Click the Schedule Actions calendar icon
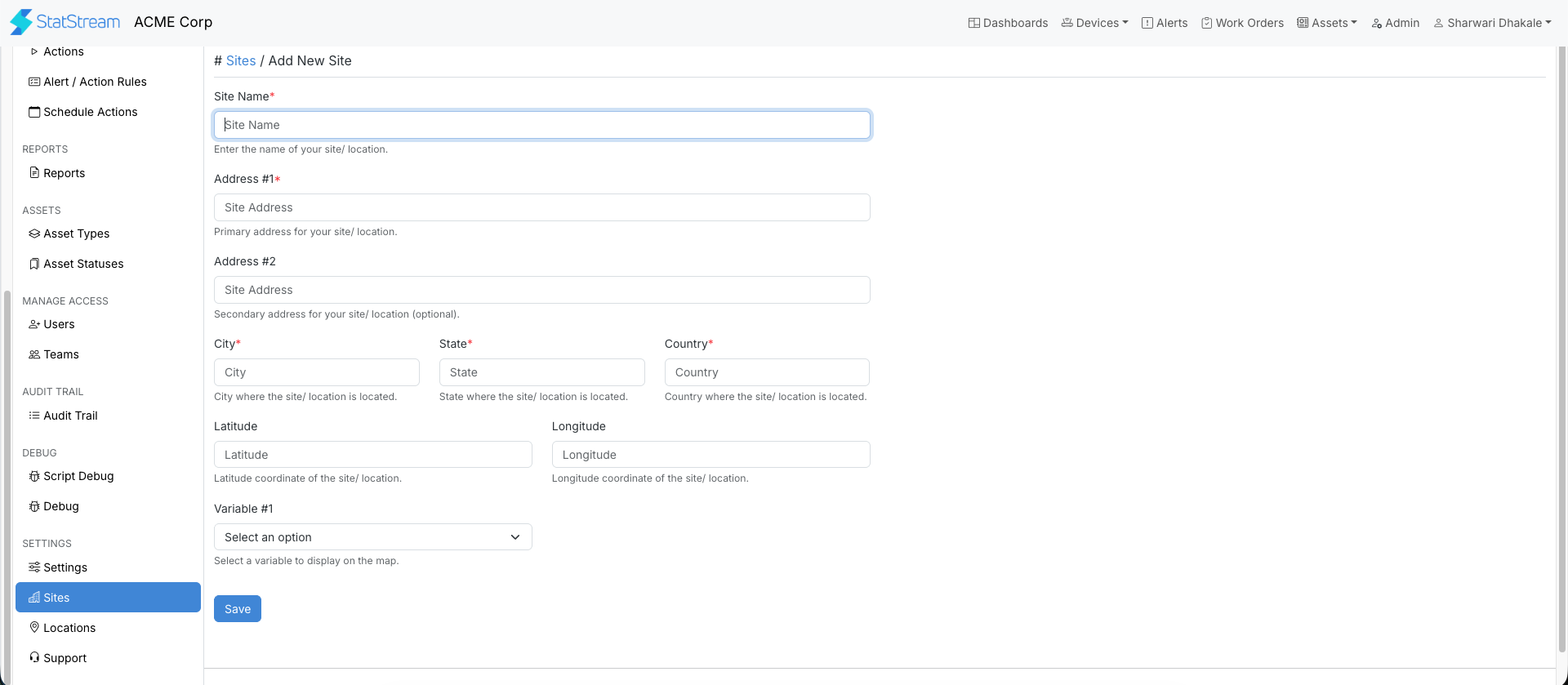The height and width of the screenshot is (685, 1568). [x=34, y=112]
